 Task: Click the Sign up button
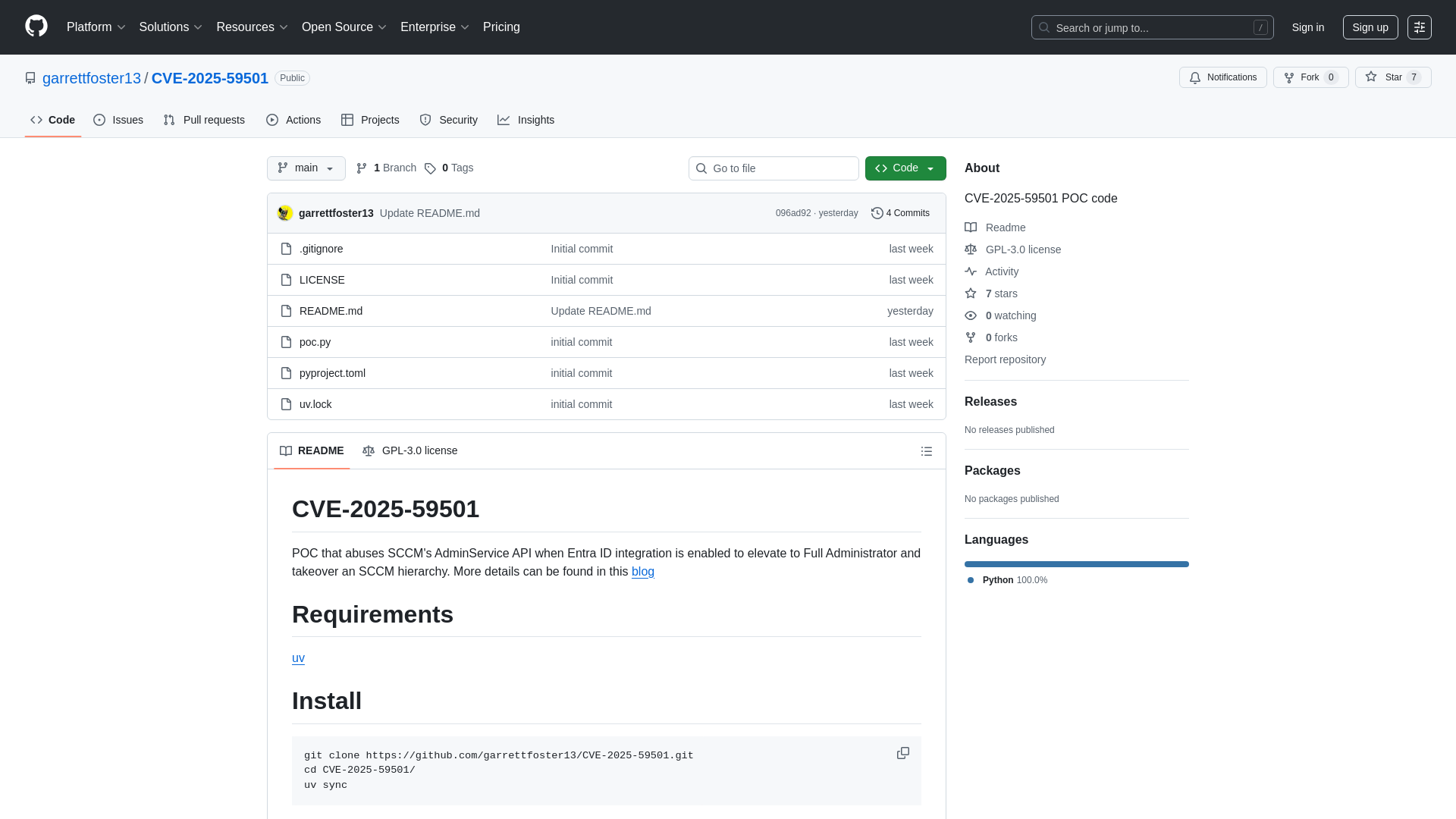click(x=1370, y=27)
